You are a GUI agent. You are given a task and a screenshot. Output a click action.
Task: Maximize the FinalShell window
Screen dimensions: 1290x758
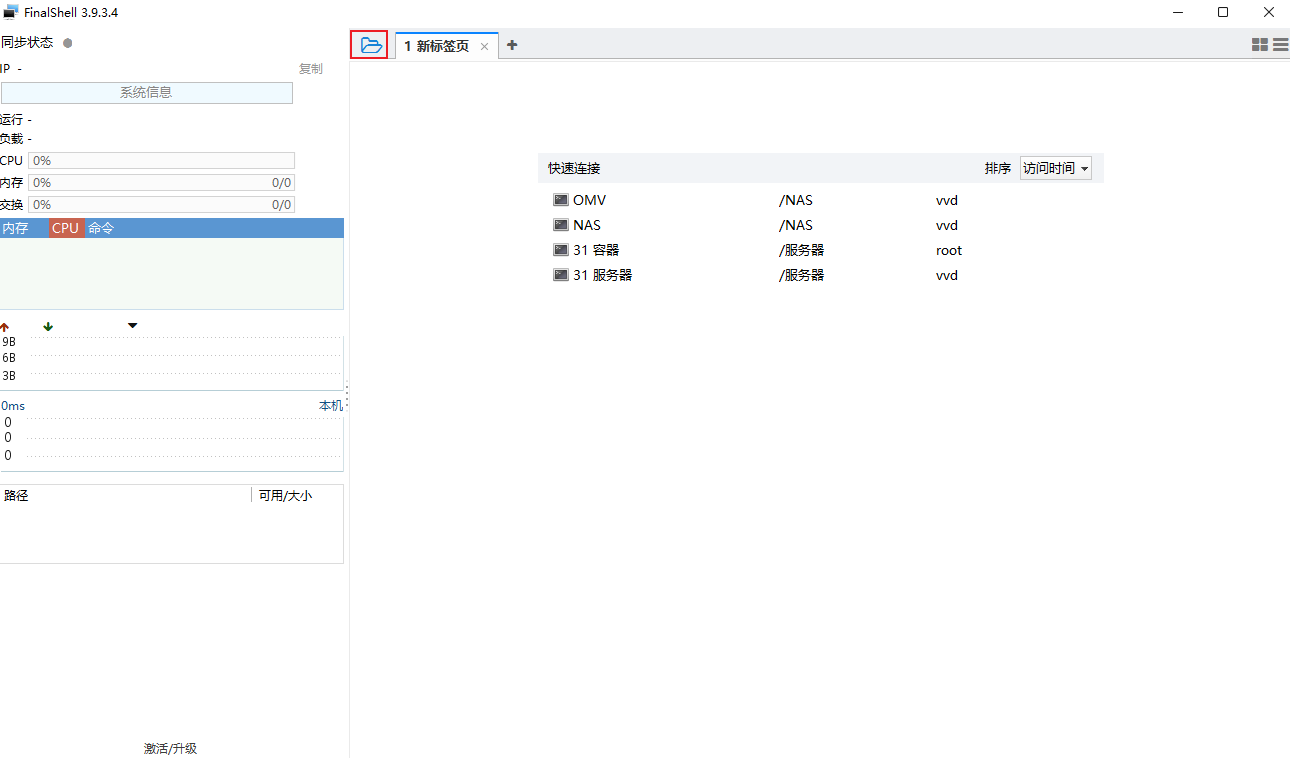(x=1223, y=12)
